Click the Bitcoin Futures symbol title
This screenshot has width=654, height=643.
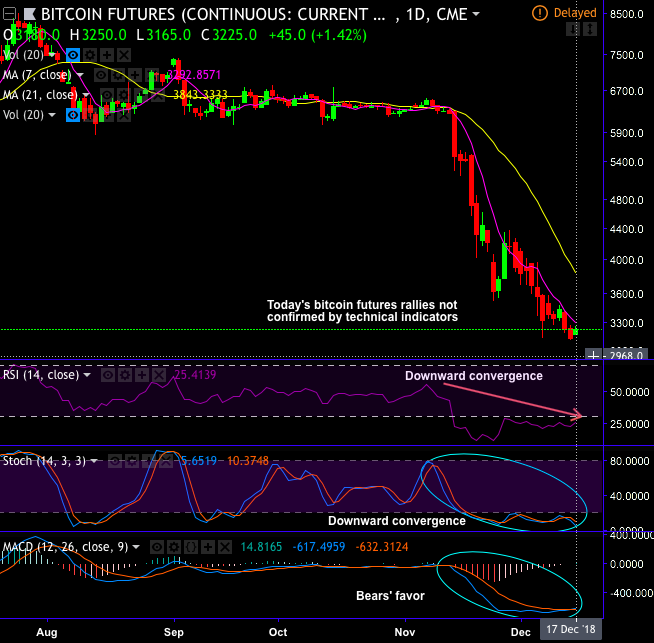[213, 15]
